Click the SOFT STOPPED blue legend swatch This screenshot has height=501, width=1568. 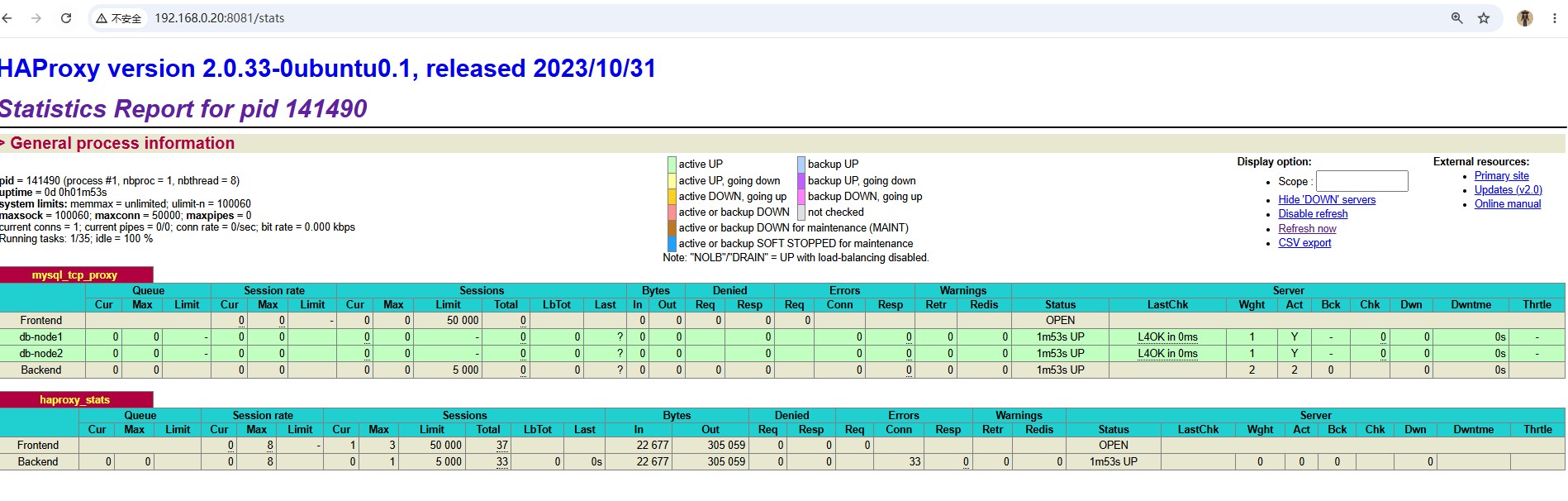[672, 243]
